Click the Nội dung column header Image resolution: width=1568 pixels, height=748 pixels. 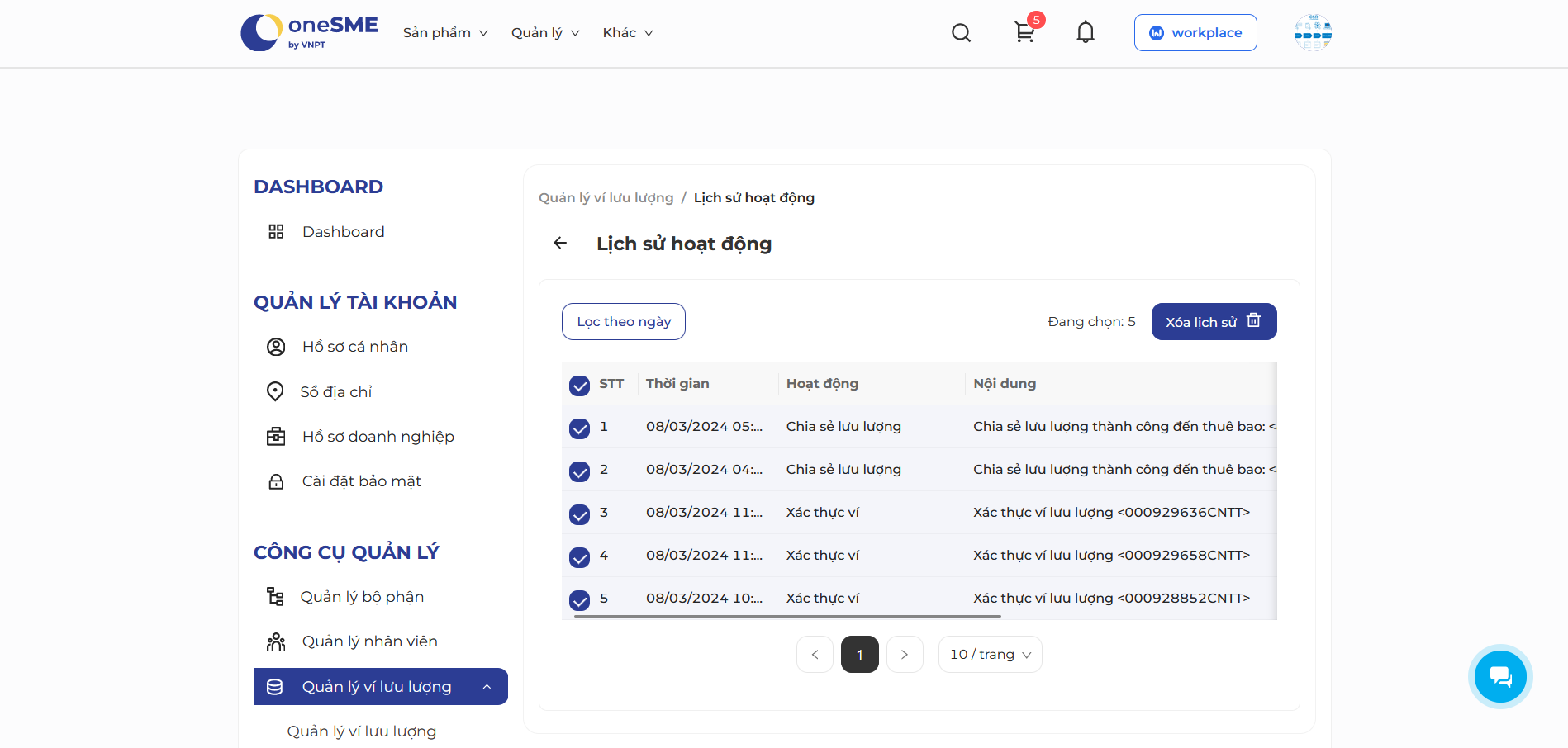[x=1005, y=383]
